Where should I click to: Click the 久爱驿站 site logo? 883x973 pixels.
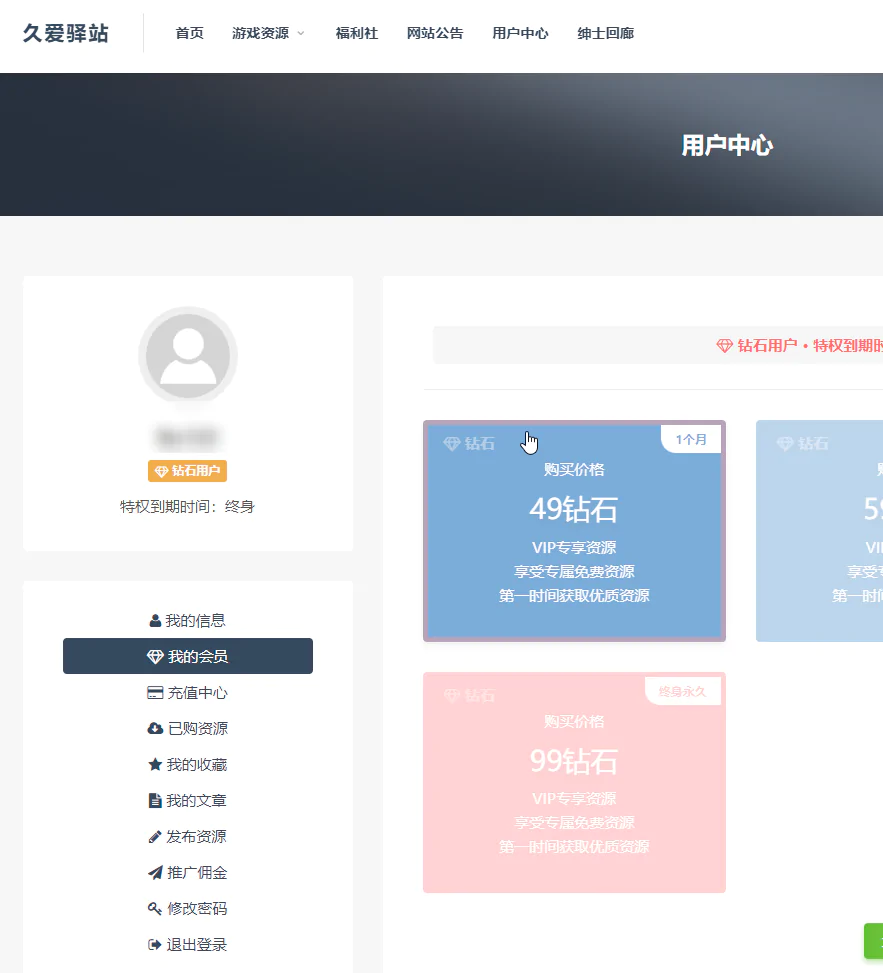[66, 34]
